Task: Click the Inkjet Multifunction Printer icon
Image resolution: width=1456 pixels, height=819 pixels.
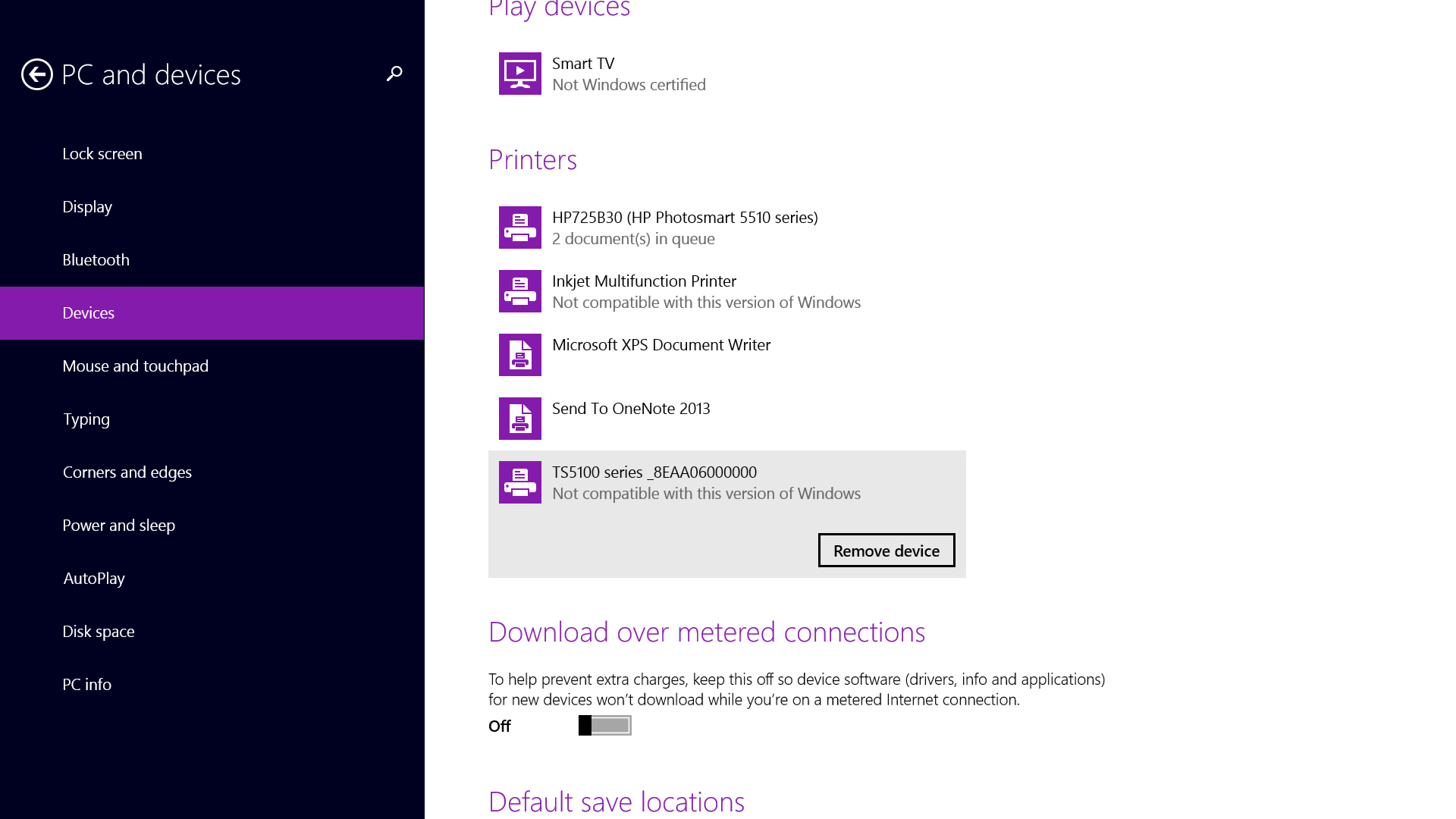Action: [520, 291]
